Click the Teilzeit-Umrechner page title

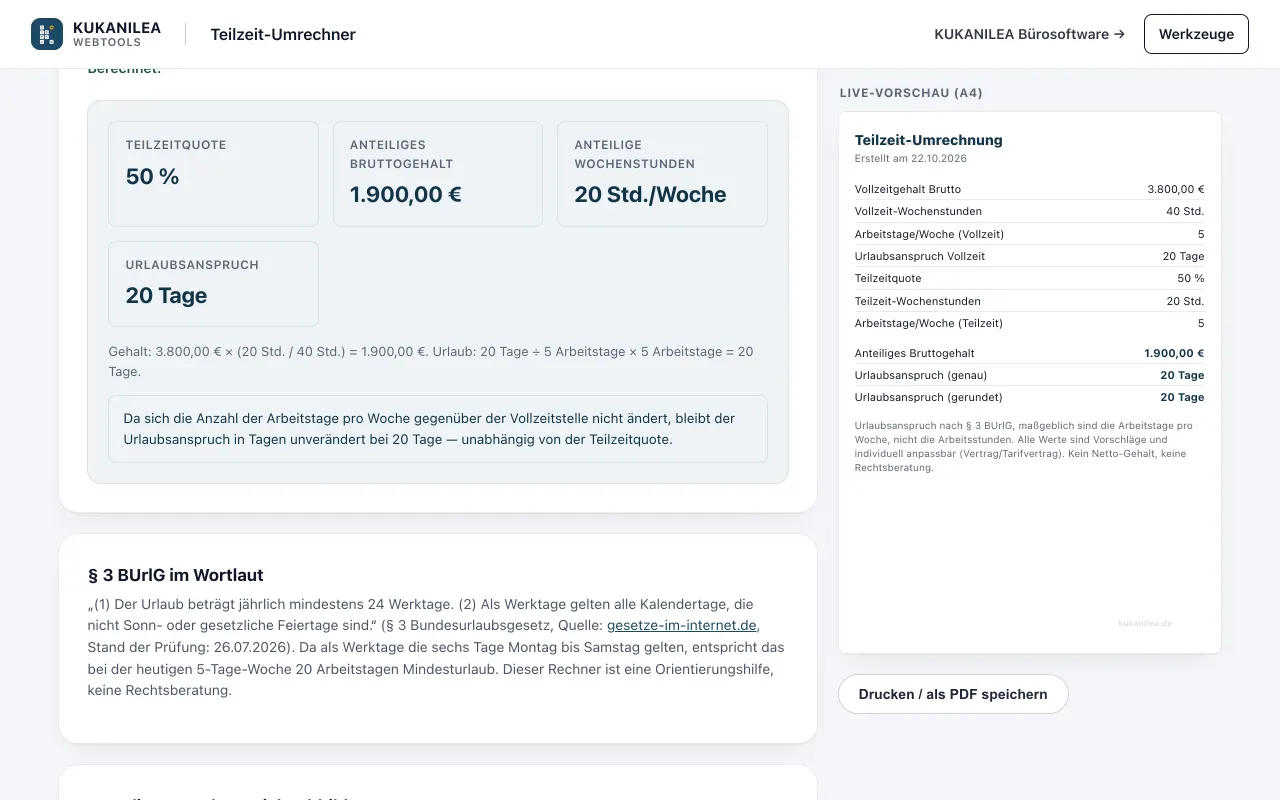tap(283, 34)
